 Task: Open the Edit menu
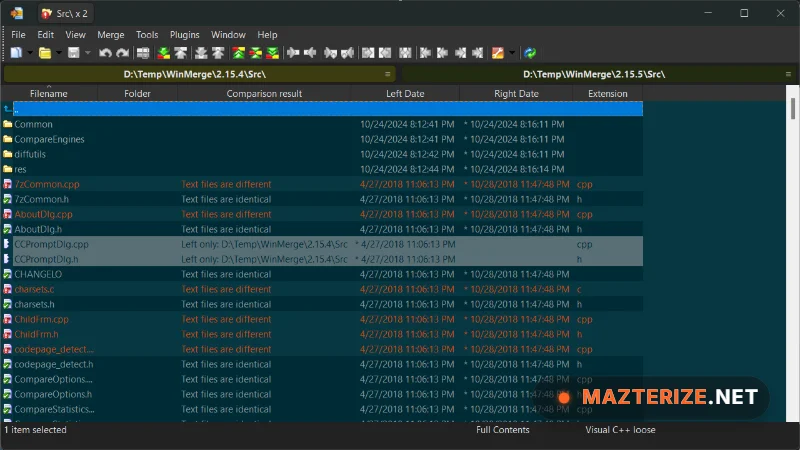[45, 35]
